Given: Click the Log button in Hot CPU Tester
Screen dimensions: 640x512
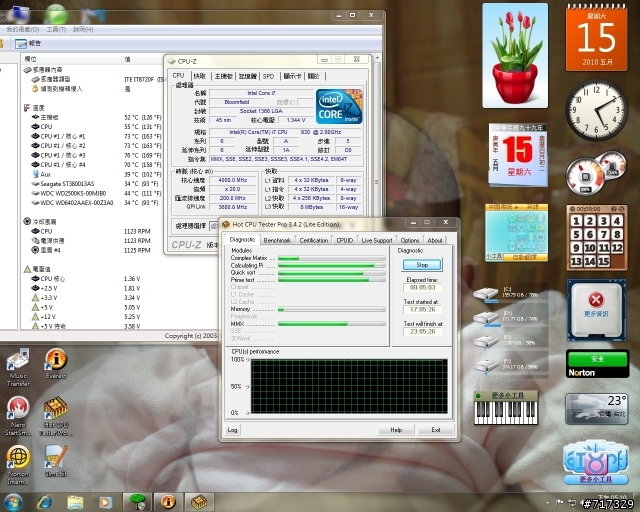Looking at the screenshot, I should pyautogui.click(x=232, y=430).
